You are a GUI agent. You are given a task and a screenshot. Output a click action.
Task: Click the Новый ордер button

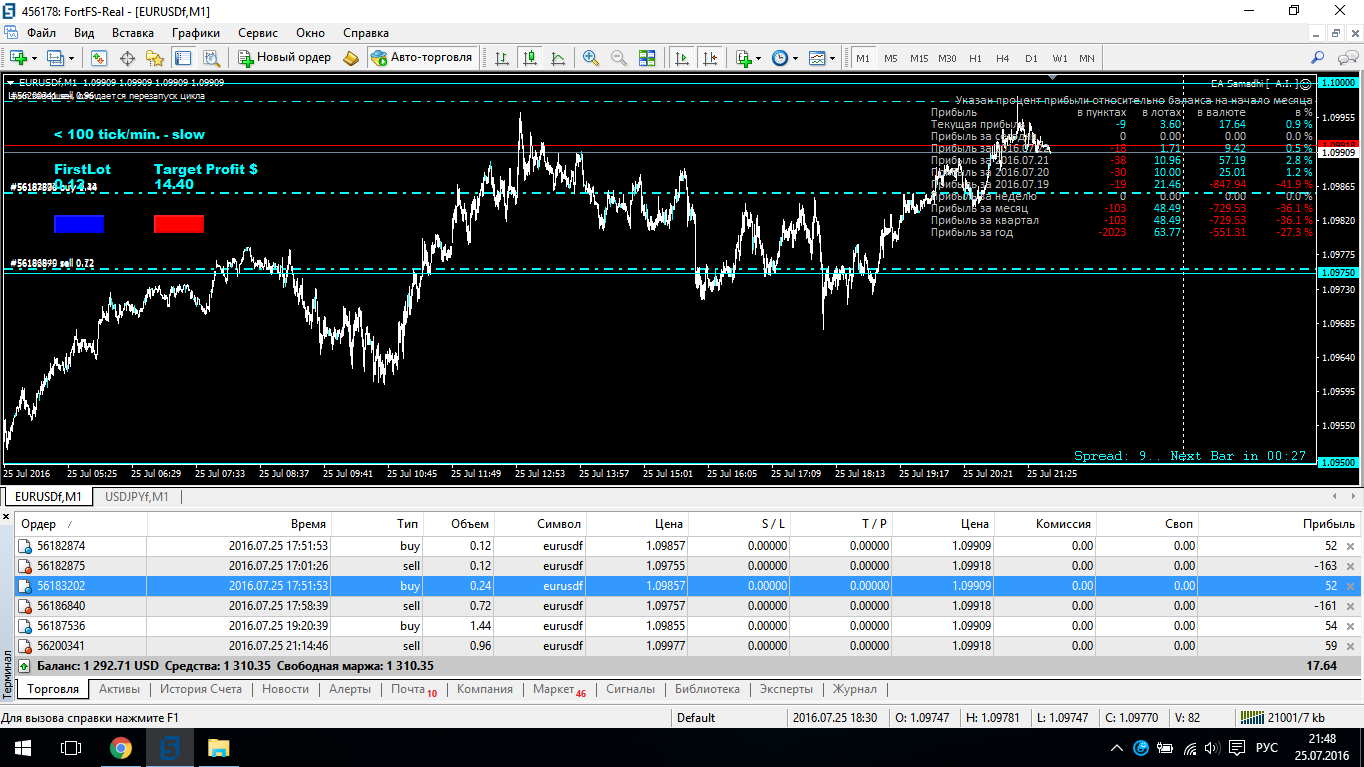coord(284,58)
